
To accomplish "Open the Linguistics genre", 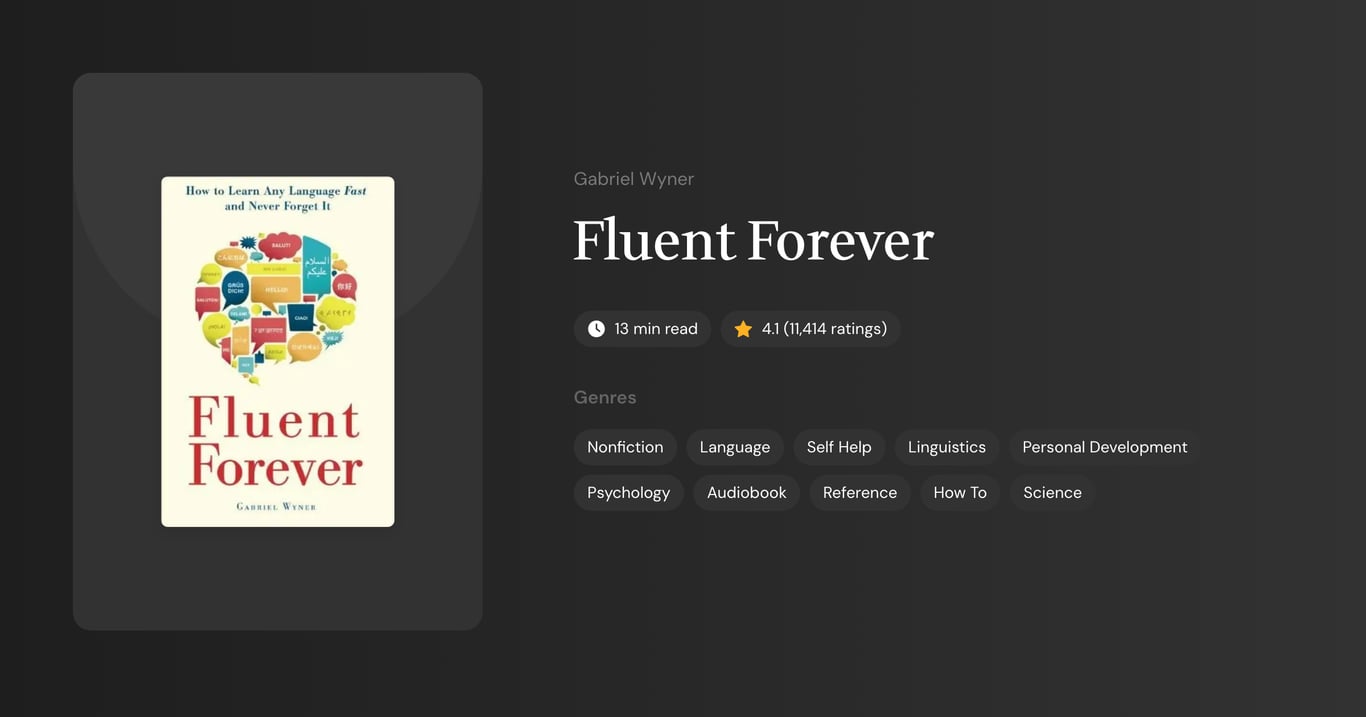I will 946,447.
